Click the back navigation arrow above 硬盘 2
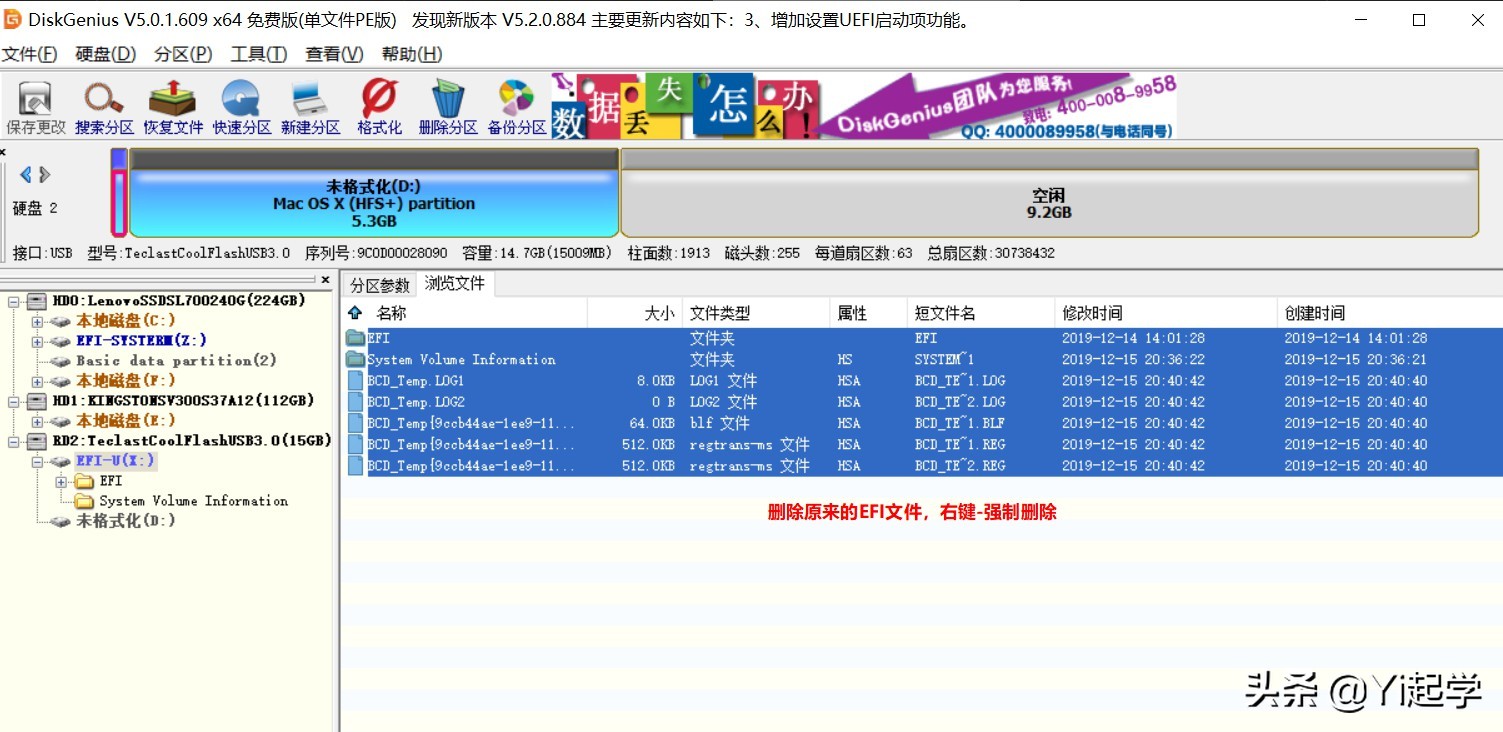Viewport: 1503px width, 732px height. pyautogui.click(x=27, y=173)
